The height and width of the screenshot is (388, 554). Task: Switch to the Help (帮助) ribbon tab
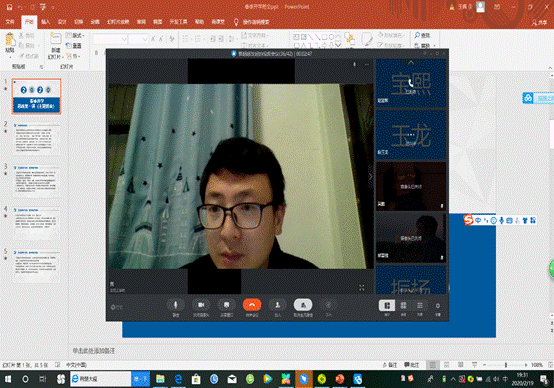[x=199, y=22]
